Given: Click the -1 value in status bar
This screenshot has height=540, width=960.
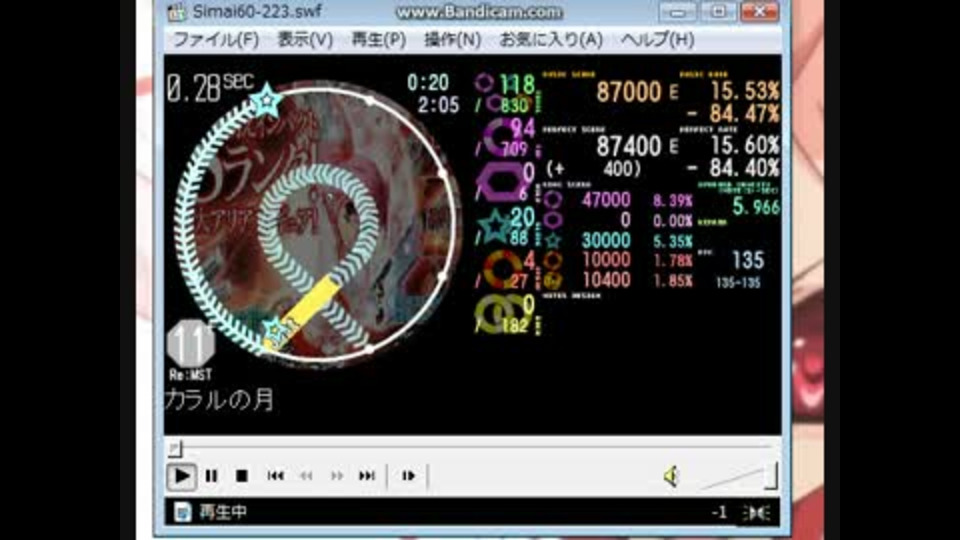Looking at the screenshot, I should pyautogui.click(x=719, y=512).
